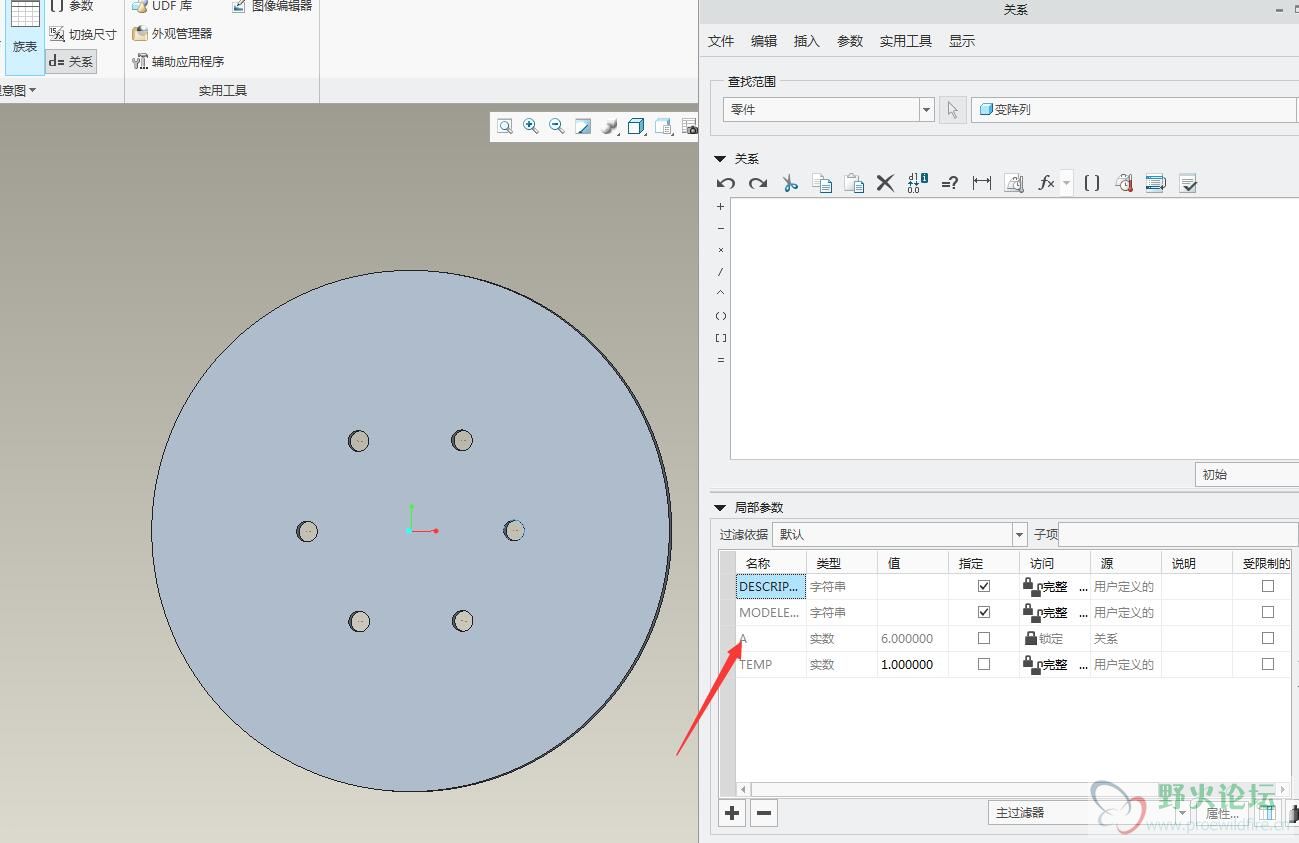
Task: Check restricted box for DESCRIPTION row
Action: [1268, 586]
